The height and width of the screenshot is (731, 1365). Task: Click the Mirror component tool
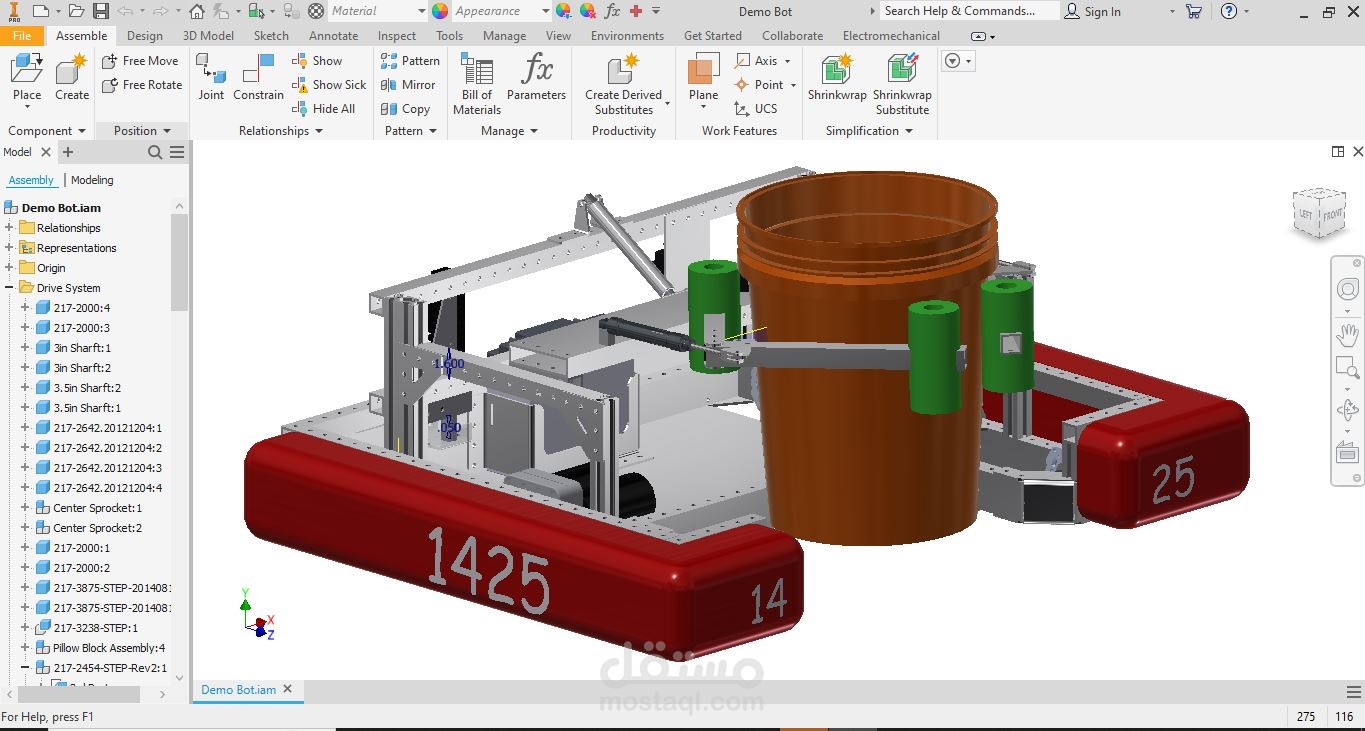(x=408, y=85)
